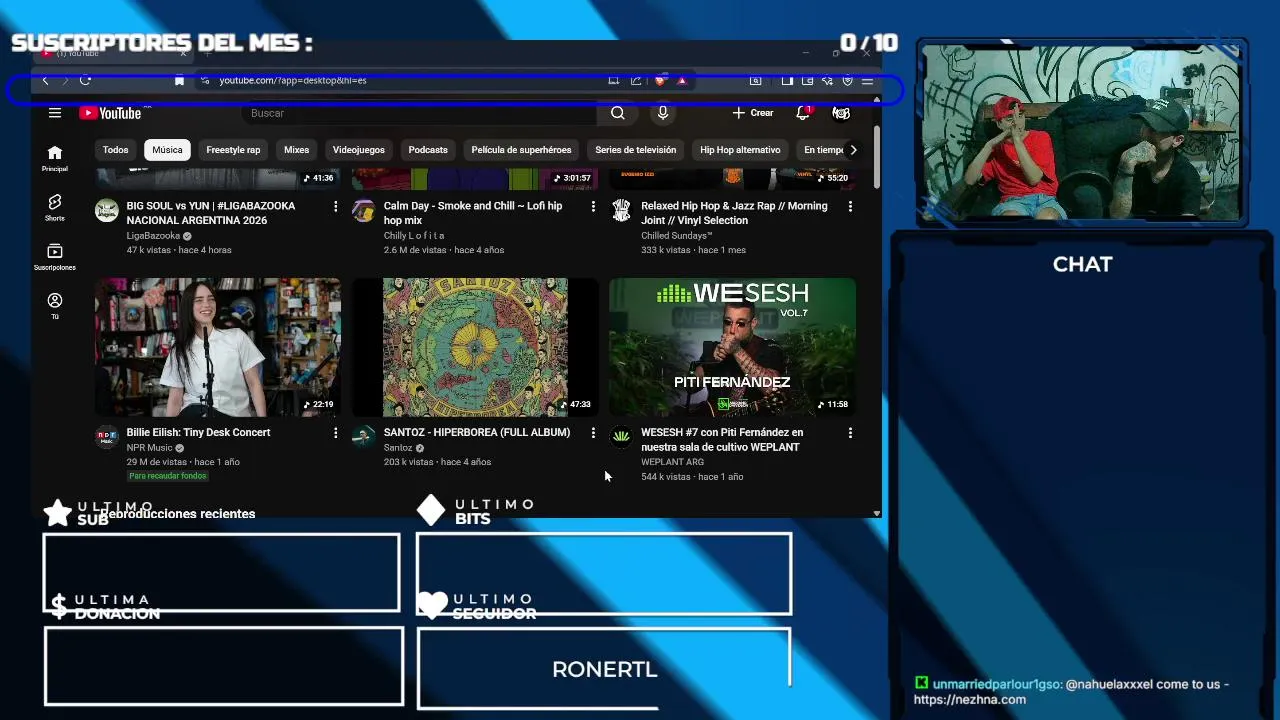The image size is (1280, 720).
Task: Open the YouTube hamburger guide menu
Action: point(55,113)
